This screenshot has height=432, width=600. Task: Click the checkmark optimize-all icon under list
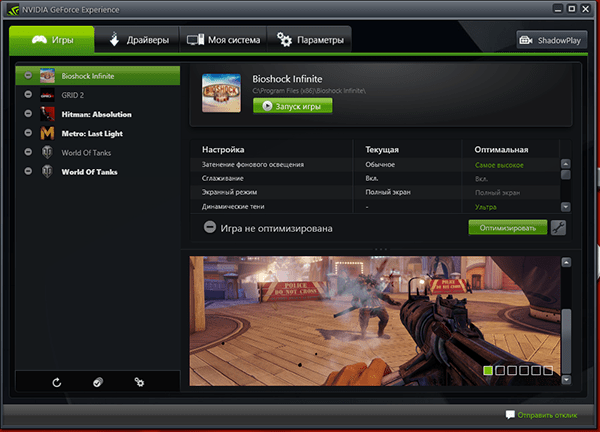pos(98,382)
